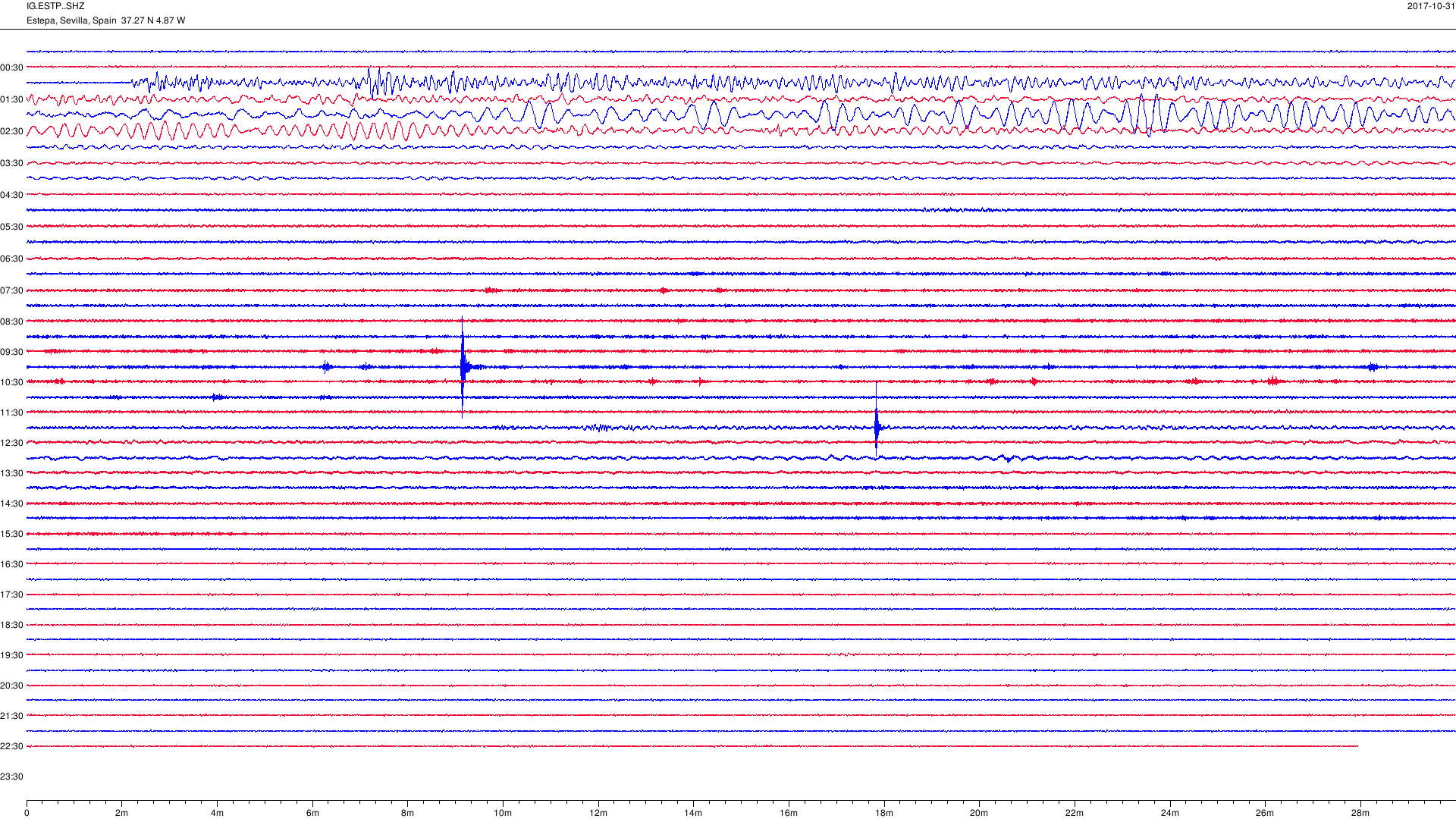Viewport: 1456px width, 819px height.
Task: Click the 22:30 time label
Action: [x=11, y=746]
